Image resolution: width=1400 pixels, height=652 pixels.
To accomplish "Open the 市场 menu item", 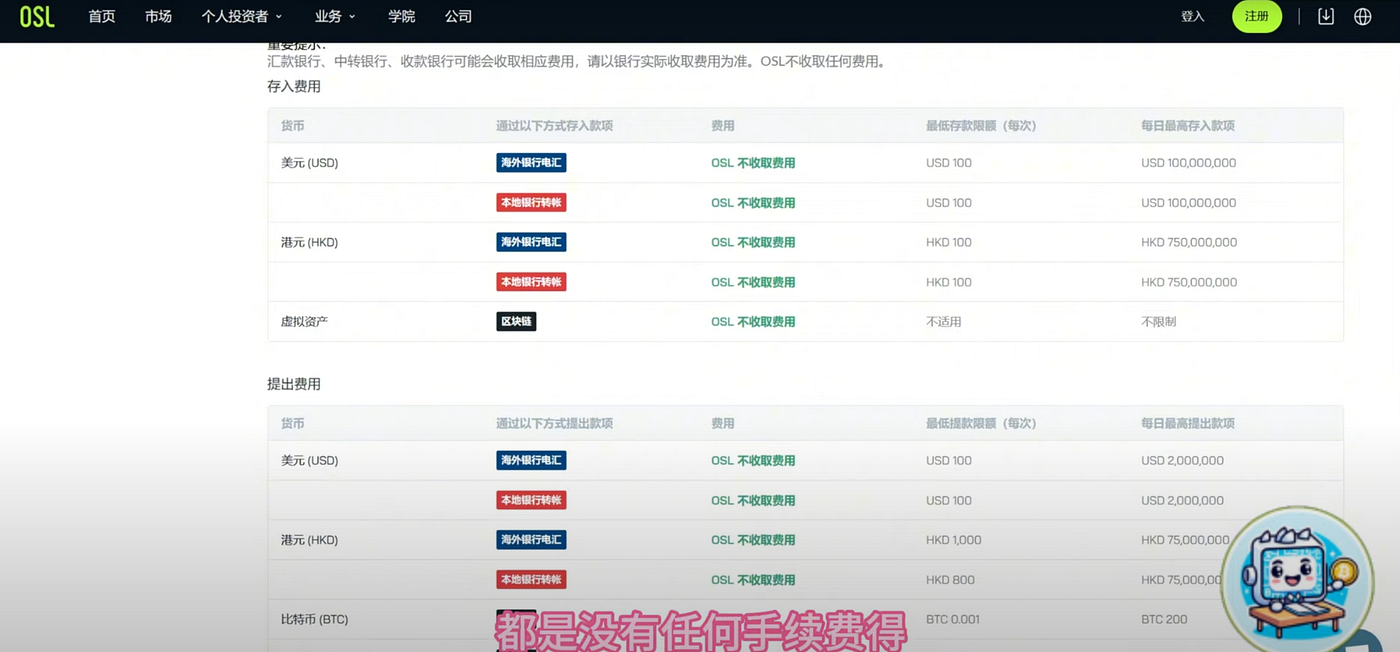I will coord(158,16).
